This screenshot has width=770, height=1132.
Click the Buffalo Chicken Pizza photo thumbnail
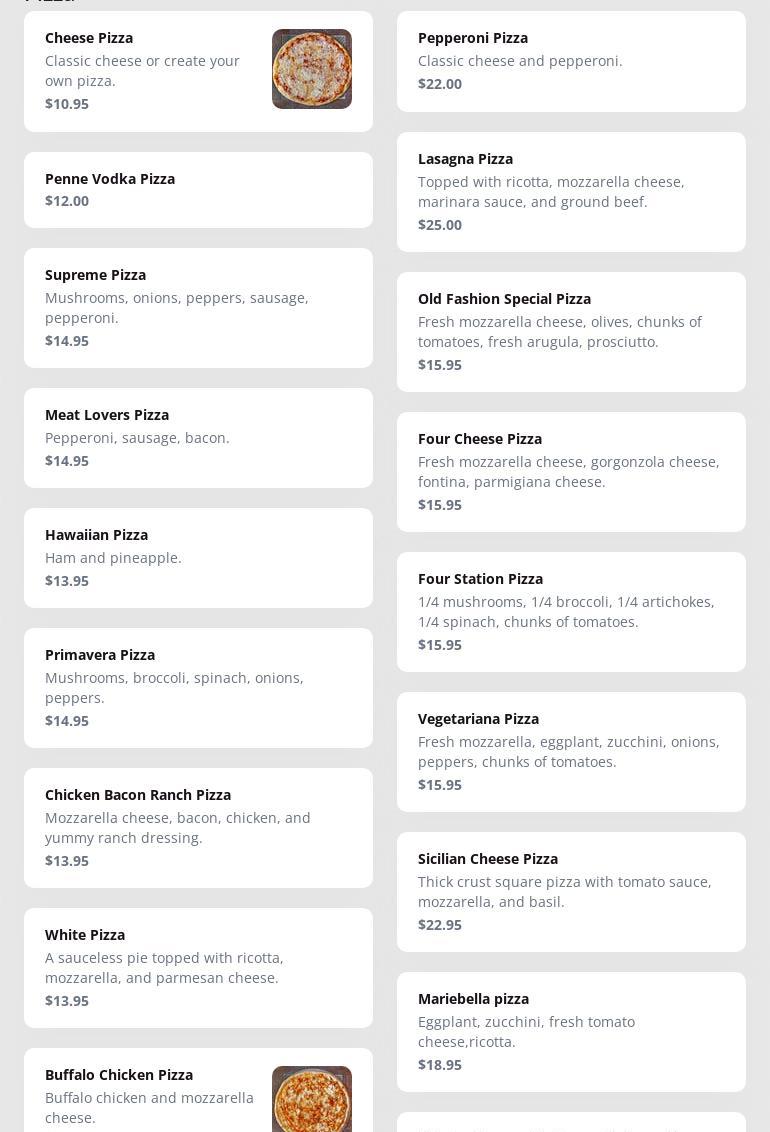pyautogui.click(x=312, y=1098)
